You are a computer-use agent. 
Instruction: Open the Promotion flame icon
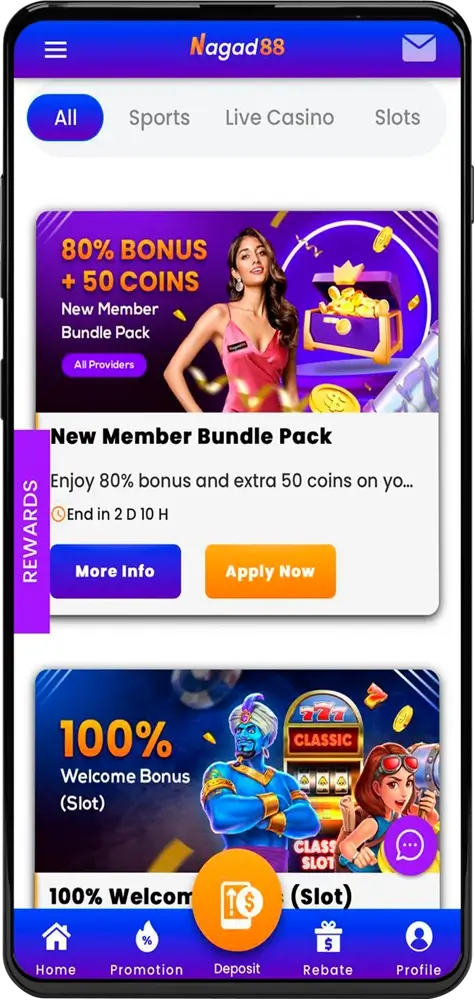point(147,938)
